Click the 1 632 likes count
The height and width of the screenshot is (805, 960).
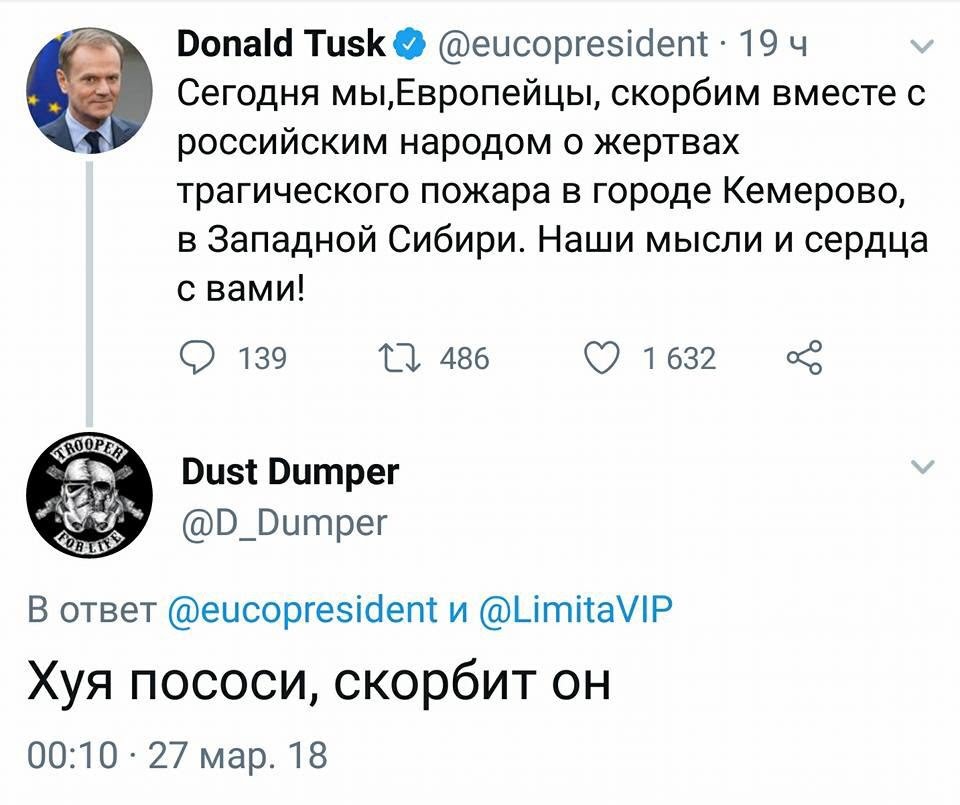[679, 358]
